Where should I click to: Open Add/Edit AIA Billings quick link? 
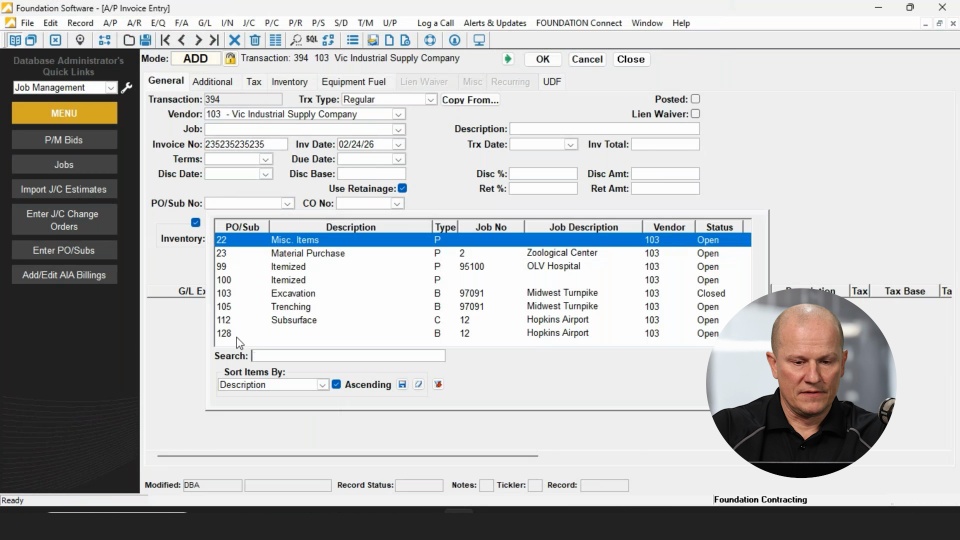[x=64, y=275]
